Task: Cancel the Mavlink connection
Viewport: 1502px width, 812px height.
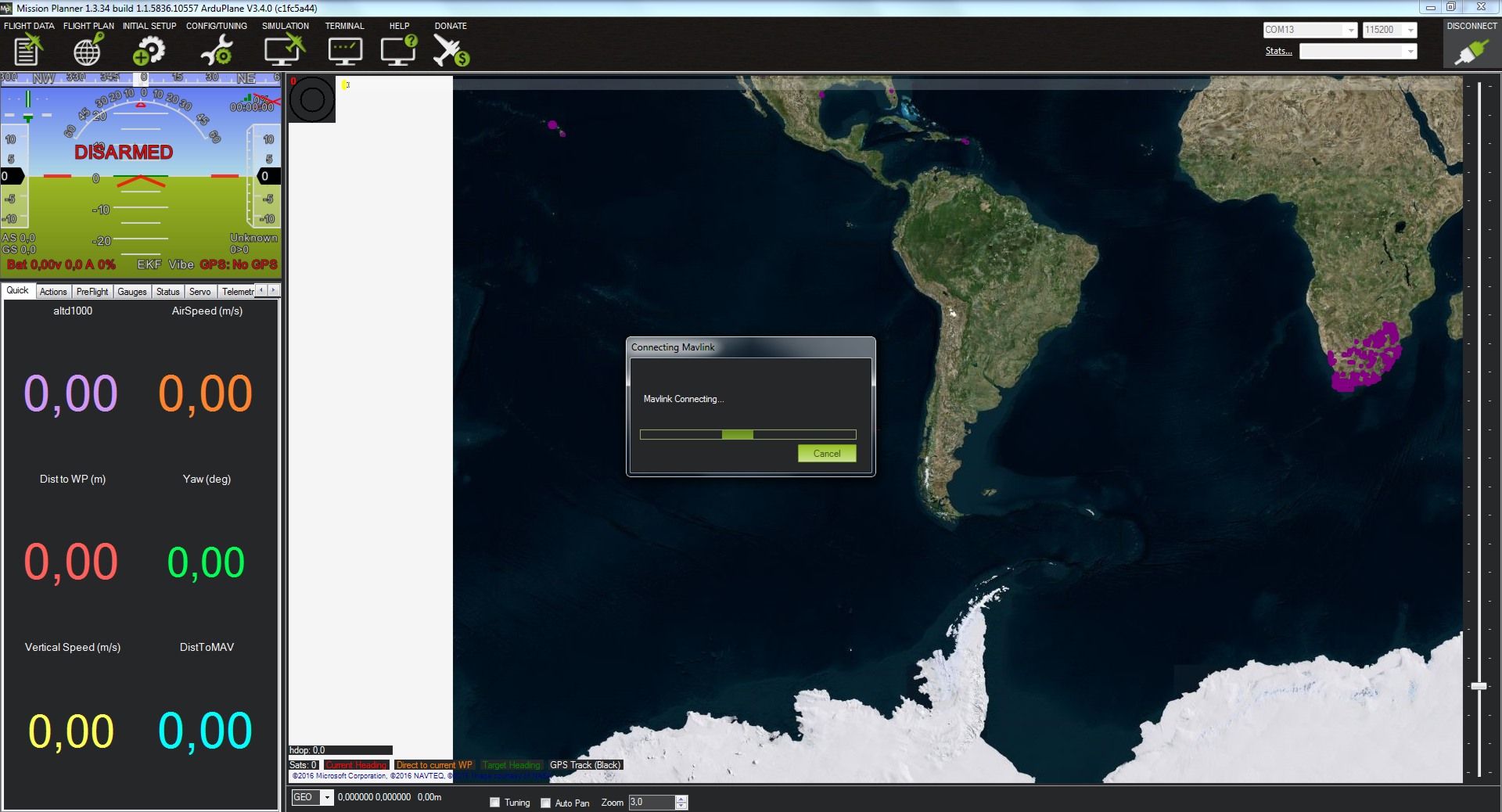Action: [x=826, y=454]
